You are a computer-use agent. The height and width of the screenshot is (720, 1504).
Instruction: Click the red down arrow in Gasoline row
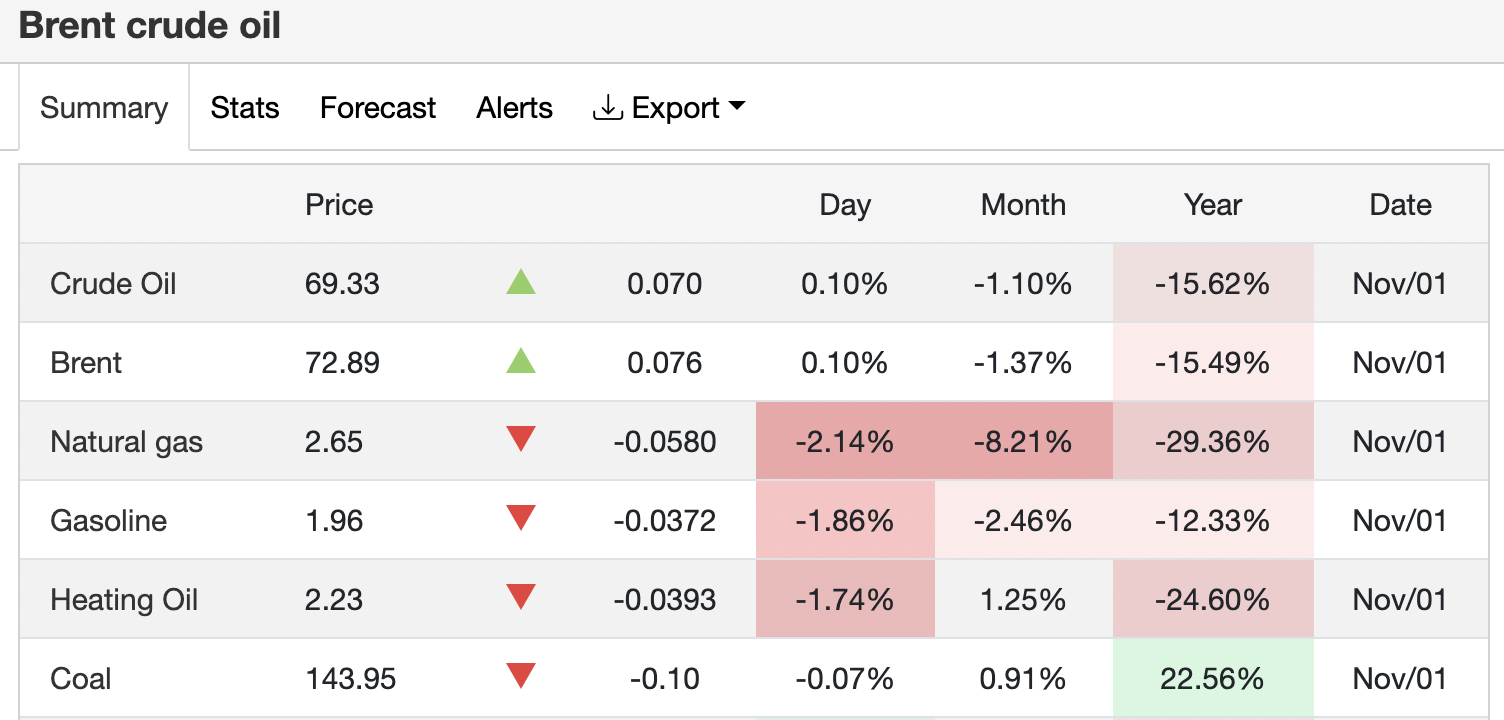[521, 518]
